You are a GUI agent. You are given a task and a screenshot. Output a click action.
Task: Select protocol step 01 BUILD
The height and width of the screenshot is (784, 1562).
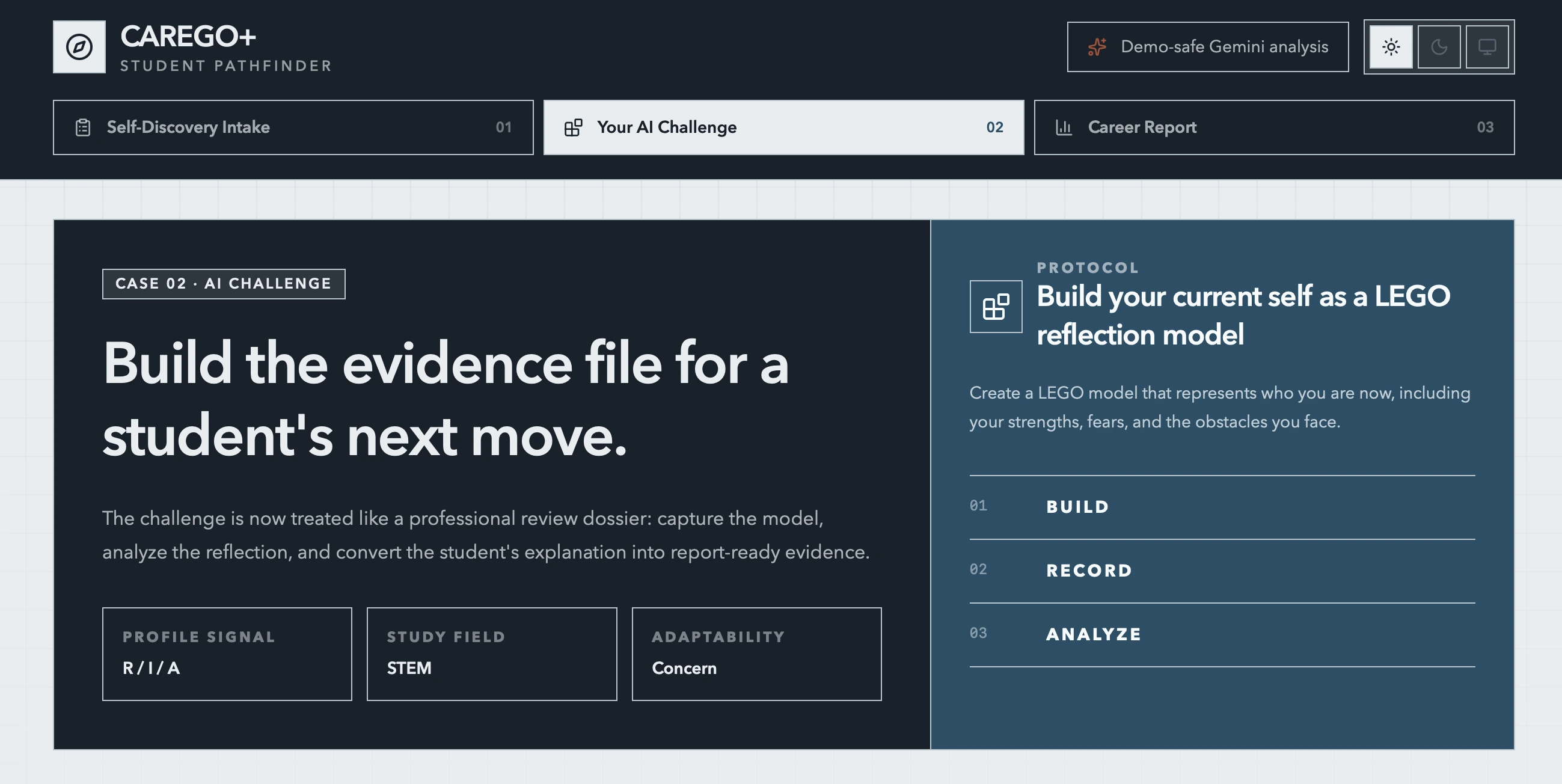click(1222, 507)
